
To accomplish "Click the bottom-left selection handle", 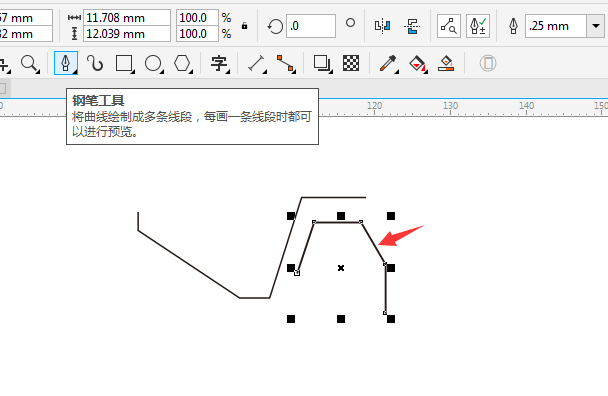I will (291, 319).
